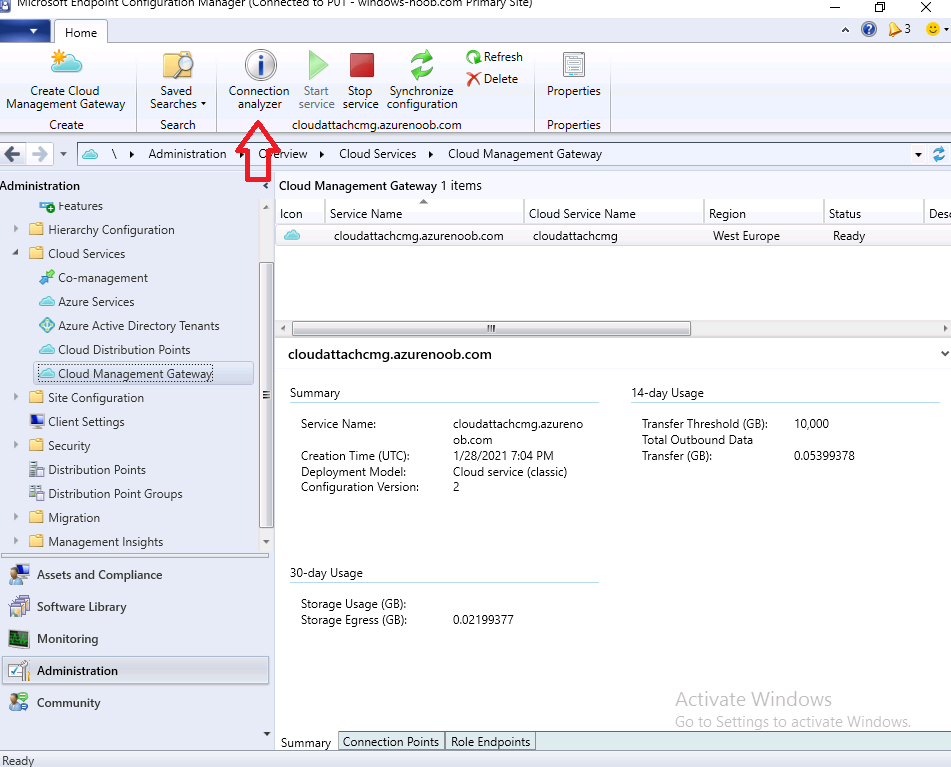Click the West Europe region cell
The width and height of the screenshot is (951, 767).
click(746, 236)
